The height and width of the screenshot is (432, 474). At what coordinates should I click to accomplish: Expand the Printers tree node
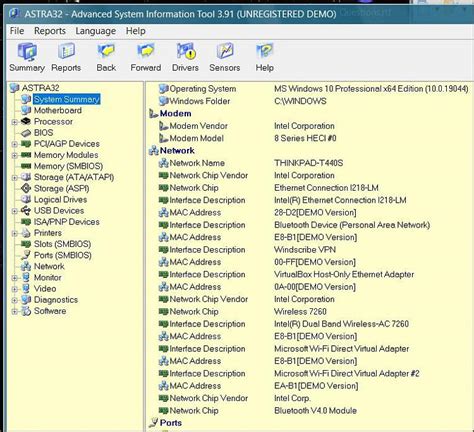[14, 233]
